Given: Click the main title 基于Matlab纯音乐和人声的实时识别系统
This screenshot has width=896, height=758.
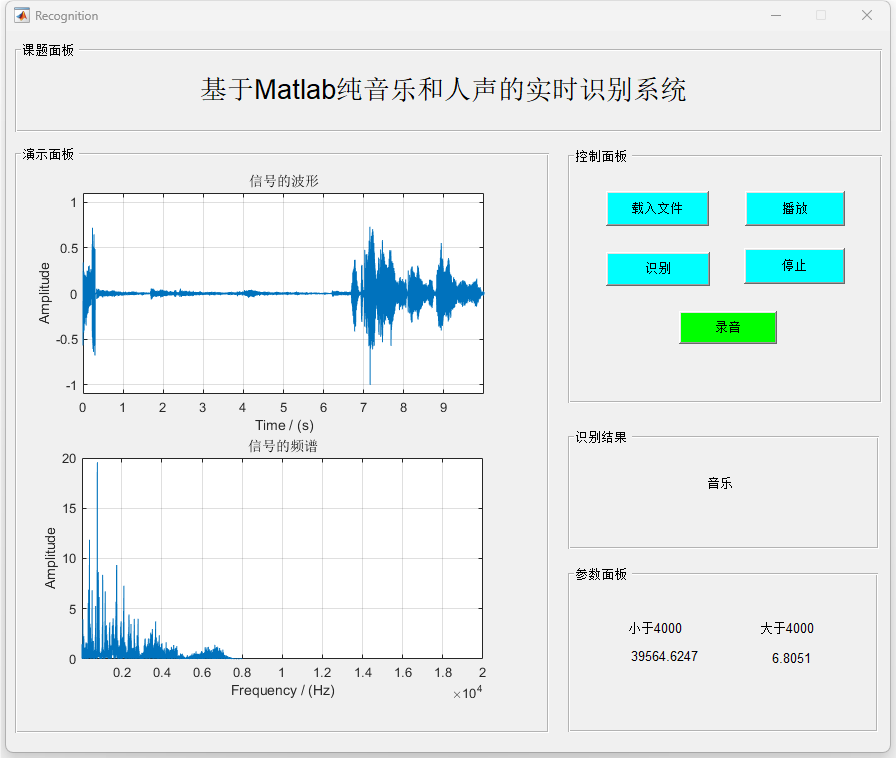Looking at the screenshot, I should 443,90.
